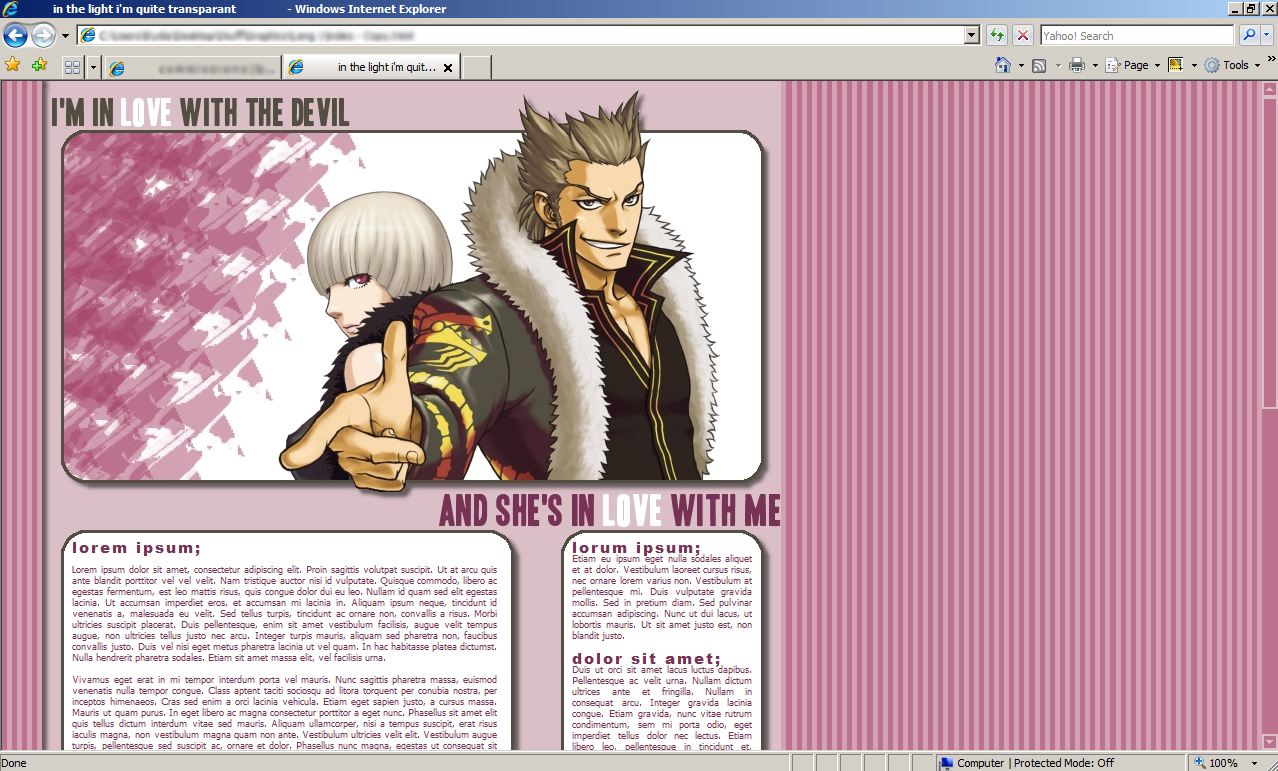Screen dimensions: 1278x771
Task: Click into the Yahoo! Search box
Action: click(x=1137, y=36)
